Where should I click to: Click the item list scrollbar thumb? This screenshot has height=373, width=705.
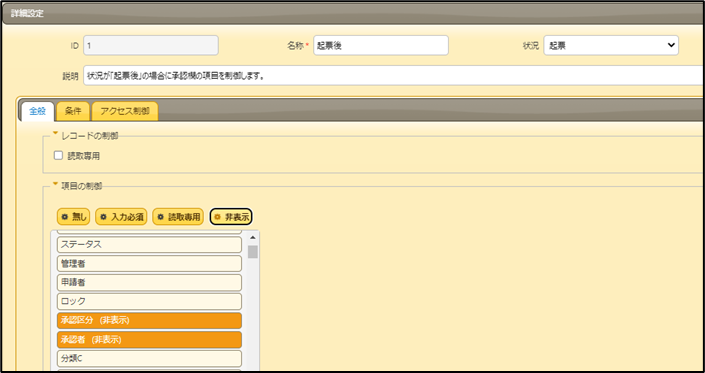(x=253, y=252)
